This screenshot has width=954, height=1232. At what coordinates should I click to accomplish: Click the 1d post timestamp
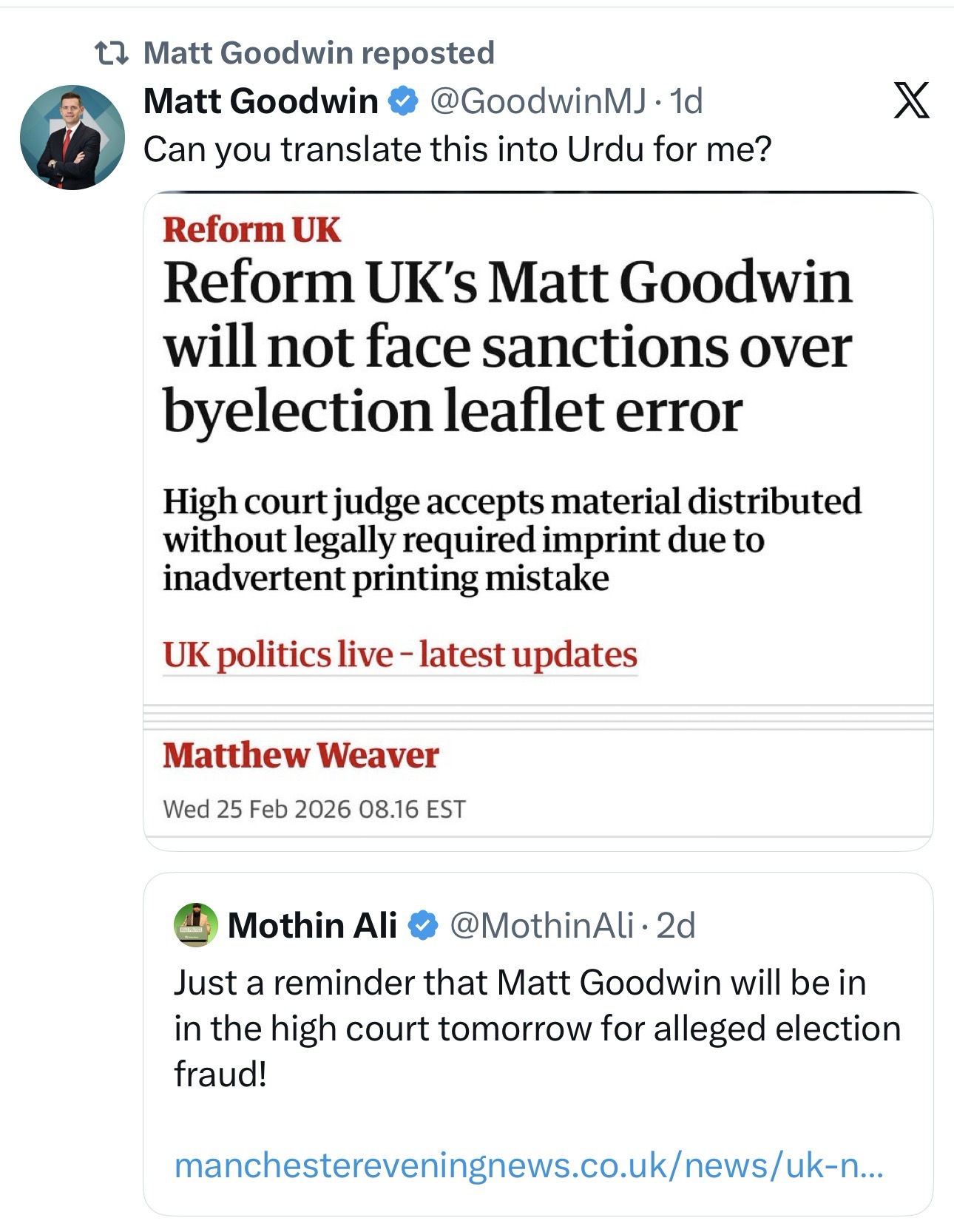[x=686, y=101]
